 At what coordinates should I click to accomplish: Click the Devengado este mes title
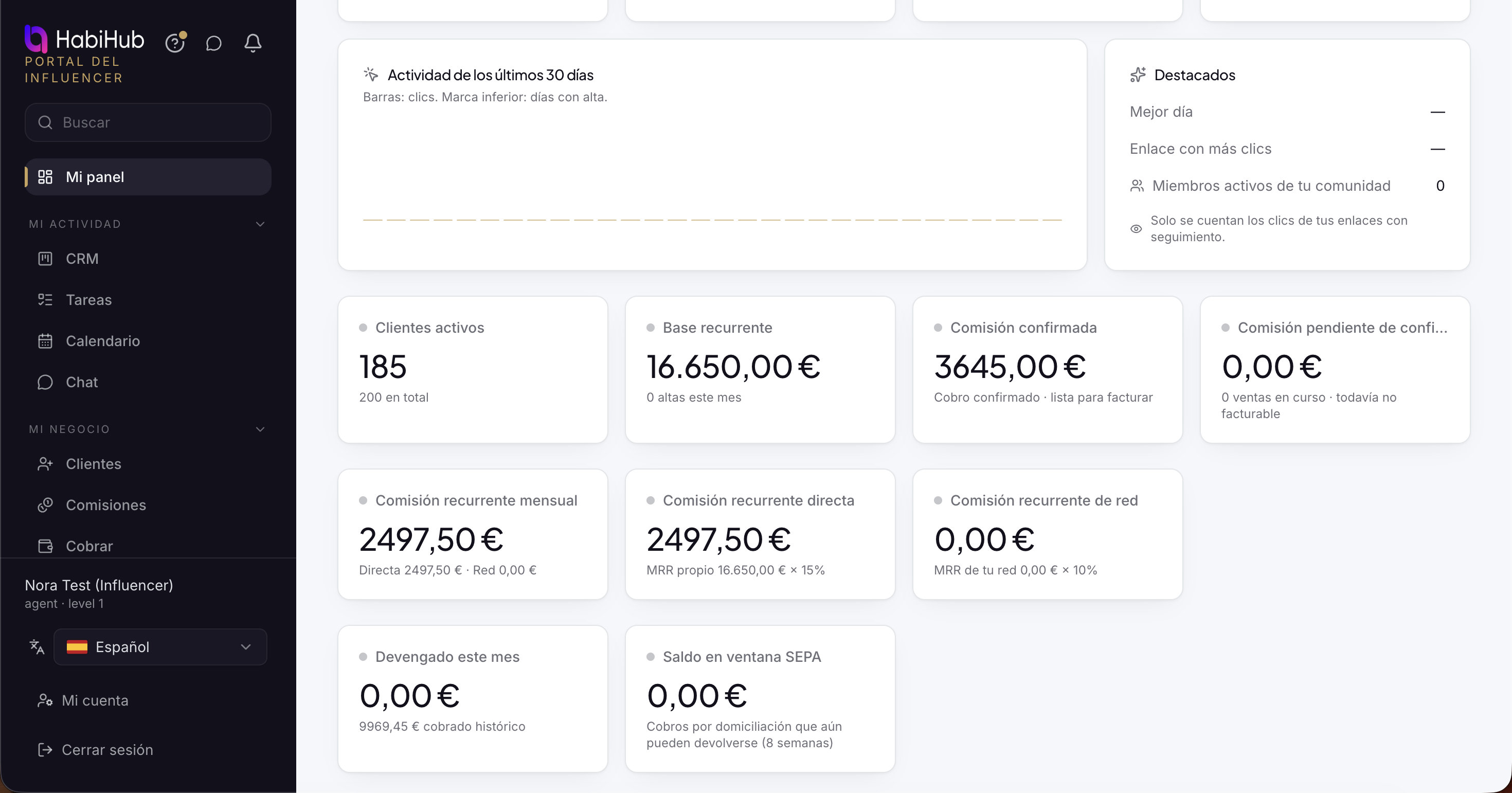click(447, 657)
